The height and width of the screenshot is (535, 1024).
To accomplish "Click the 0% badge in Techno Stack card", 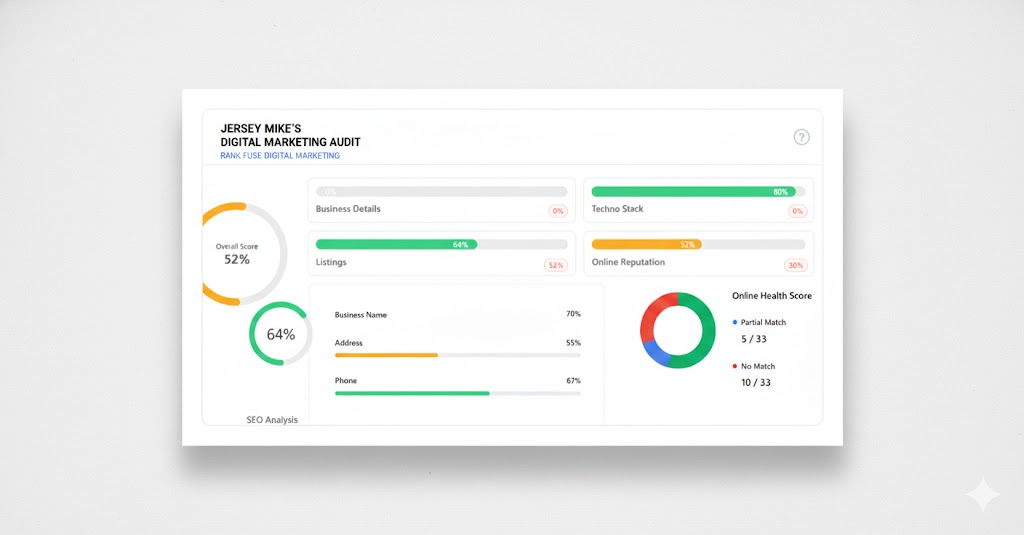I will [x=797, y=211].
